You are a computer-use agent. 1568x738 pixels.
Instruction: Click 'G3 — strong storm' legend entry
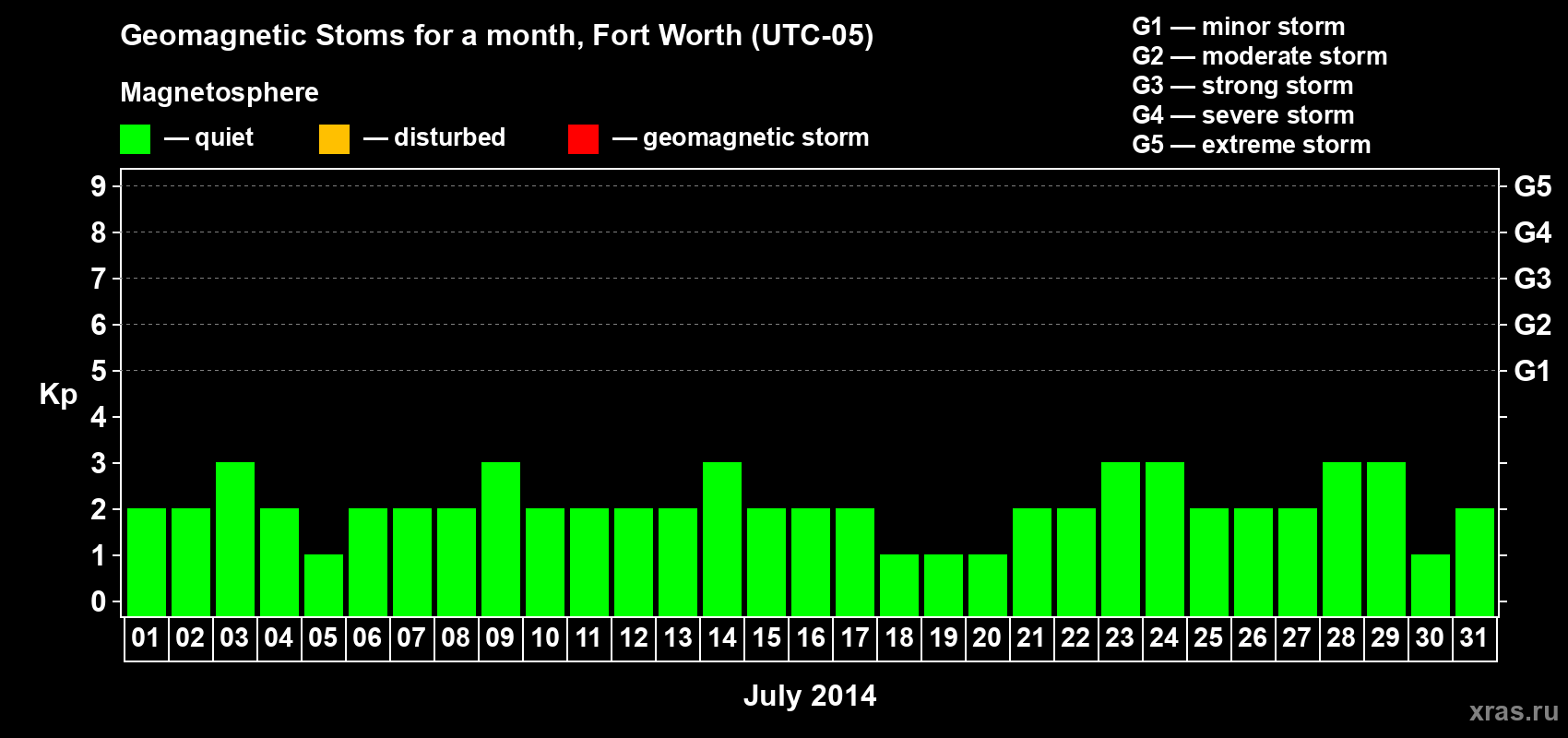1242,86
